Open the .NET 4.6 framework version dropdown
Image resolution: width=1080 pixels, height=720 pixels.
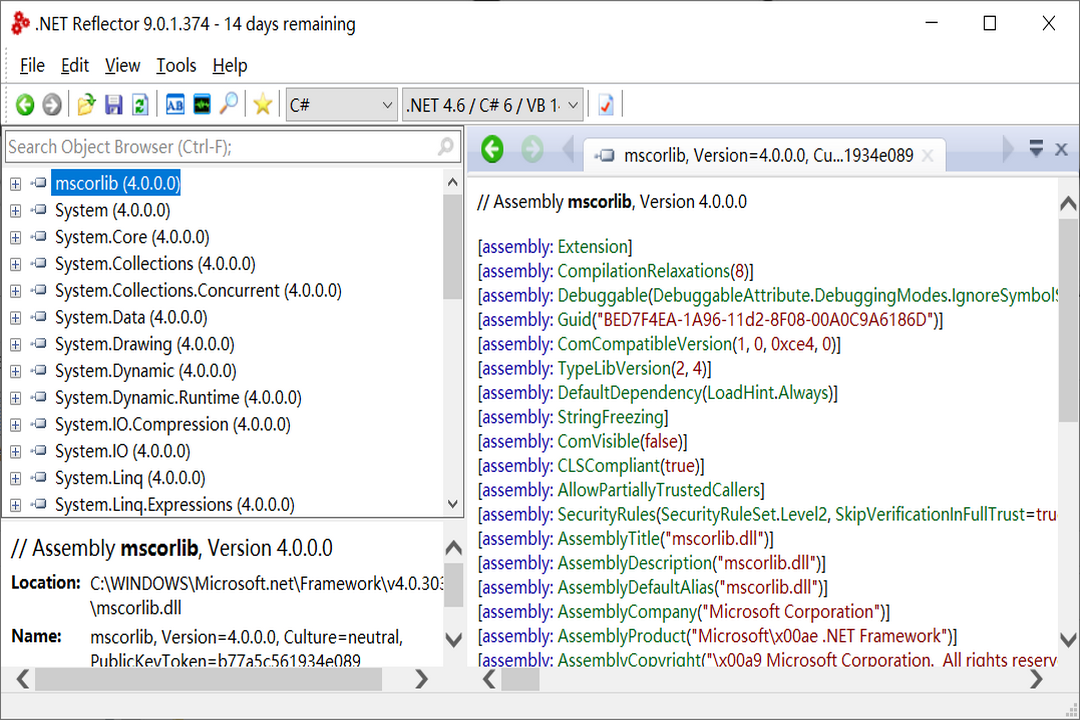(492, 105)
